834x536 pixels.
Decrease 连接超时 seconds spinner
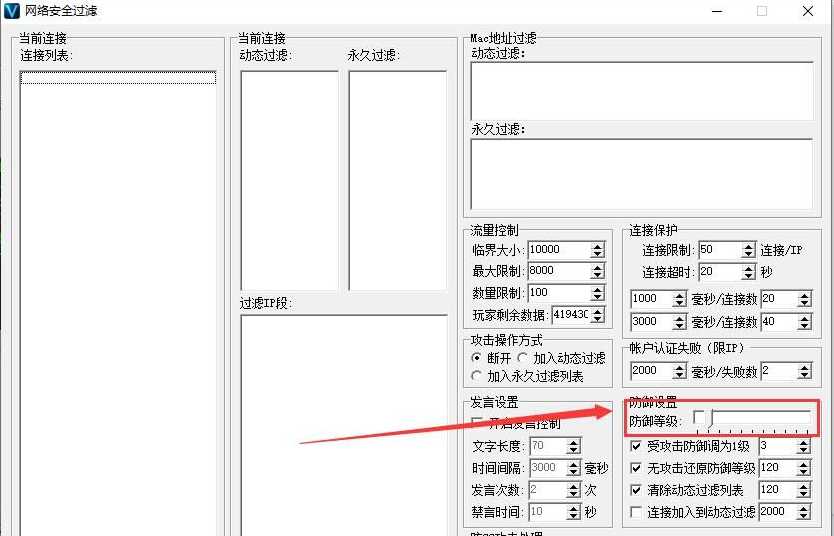tap(748, 275)
